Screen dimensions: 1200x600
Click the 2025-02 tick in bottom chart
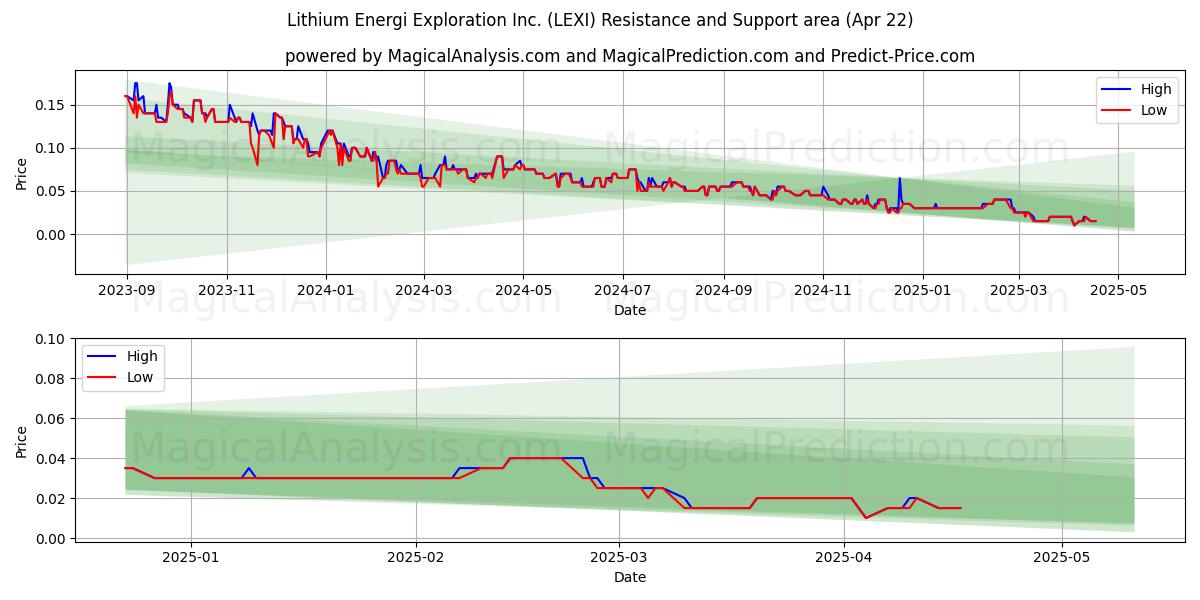[416, 559]
